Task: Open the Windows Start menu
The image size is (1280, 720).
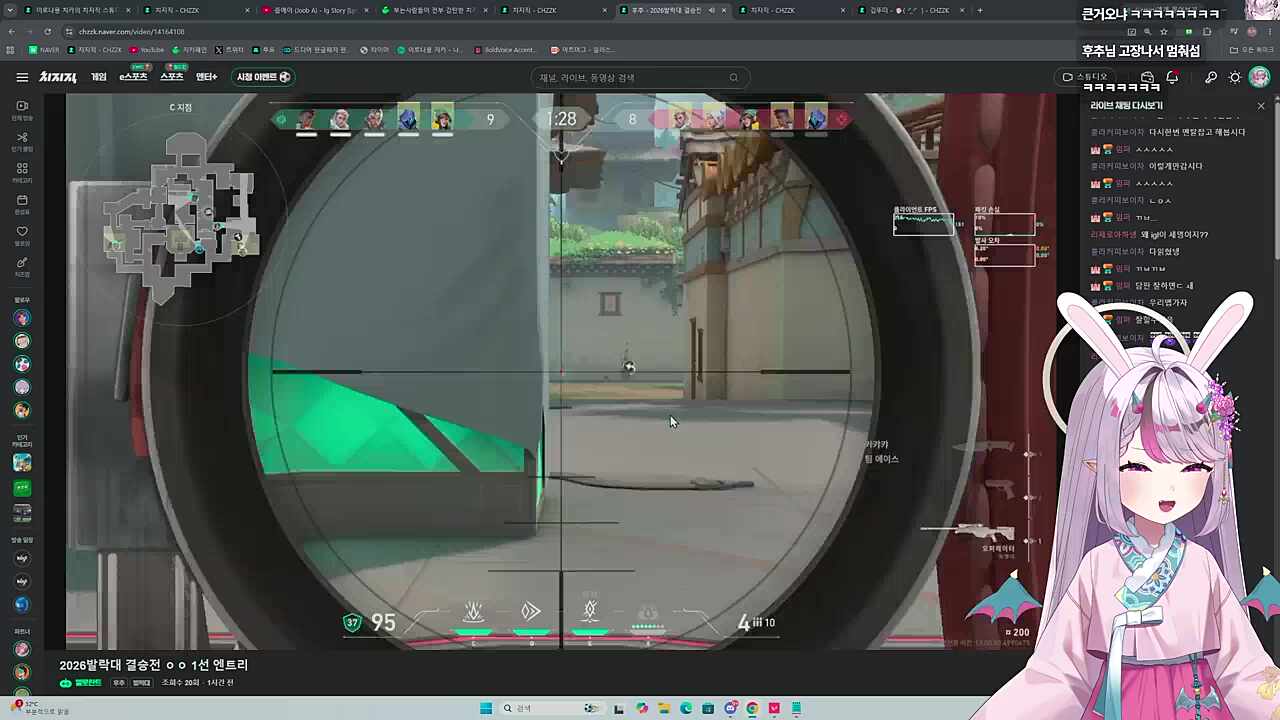Action: [486, 708]
